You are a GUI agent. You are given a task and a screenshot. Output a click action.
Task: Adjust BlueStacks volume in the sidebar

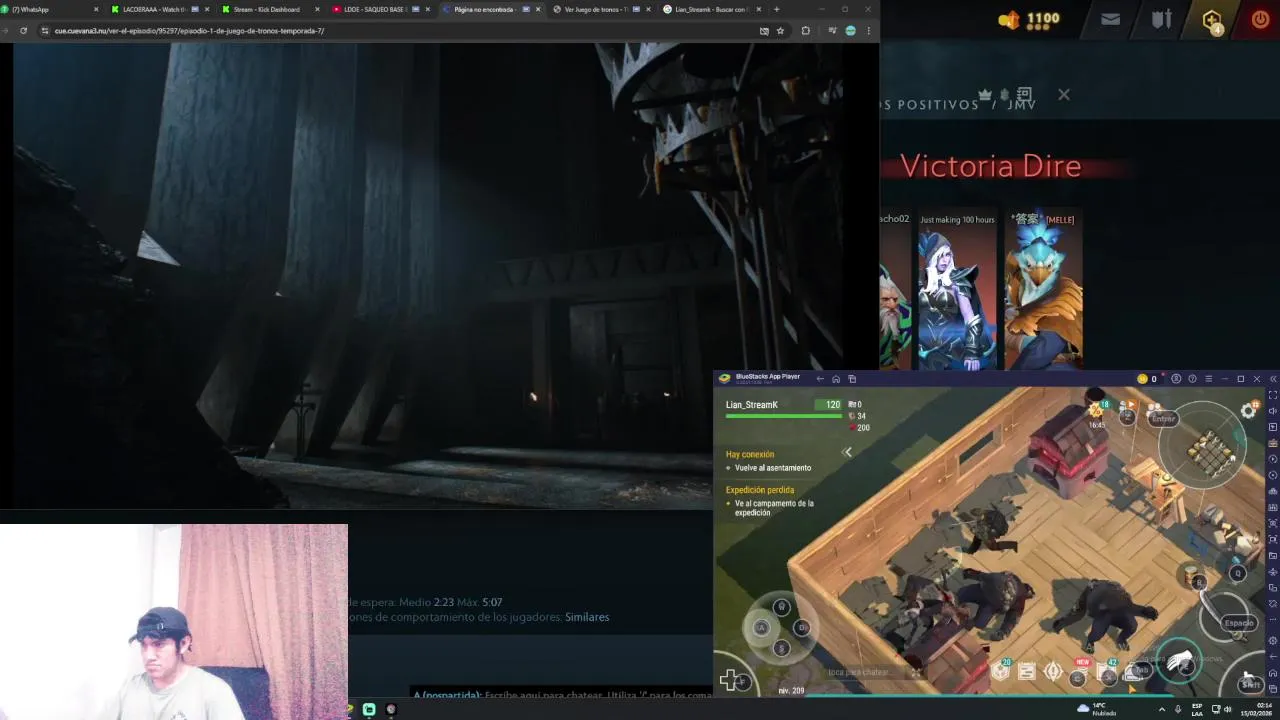click(x=1273, y=411)
